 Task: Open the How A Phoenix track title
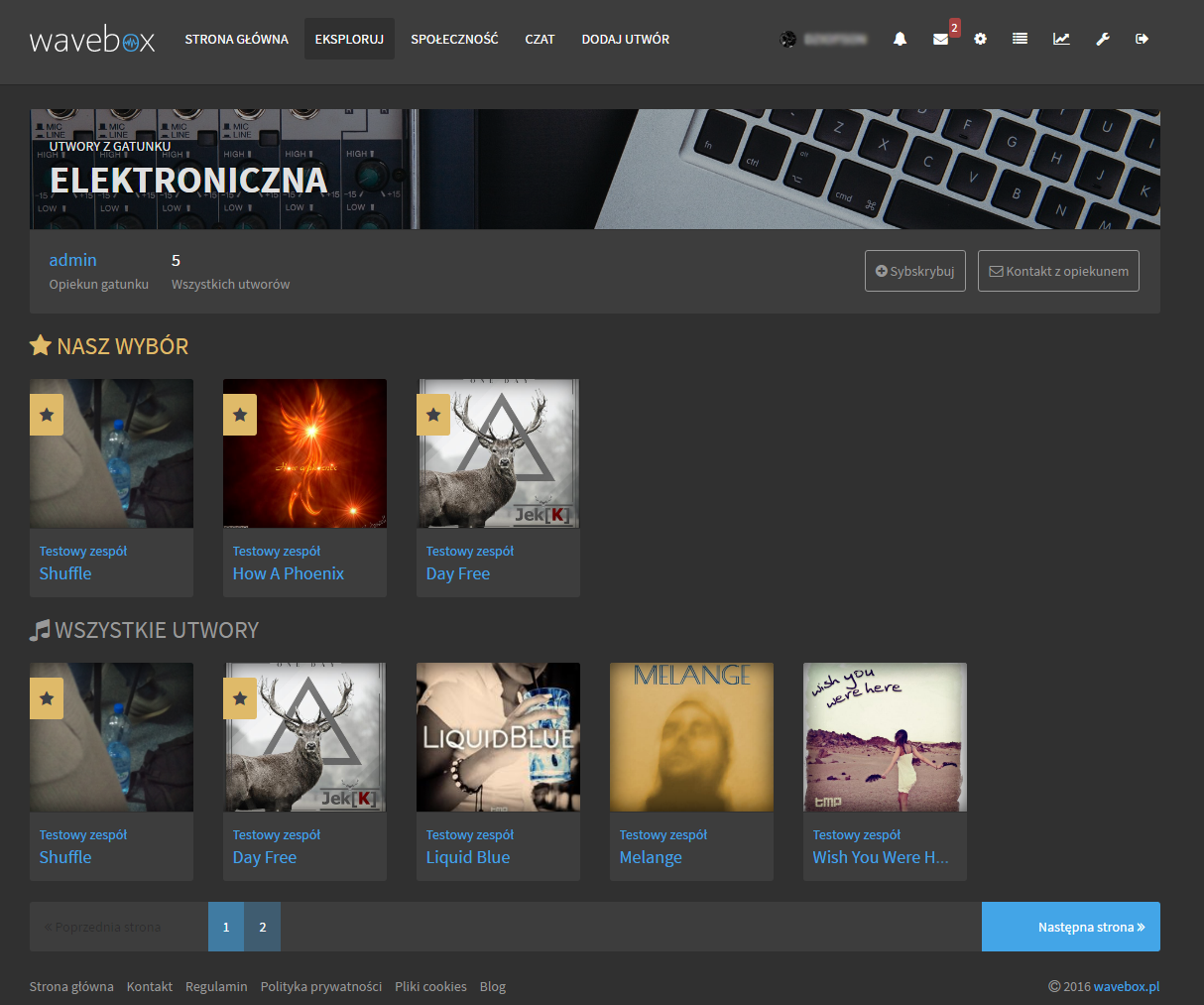point(289,573)
